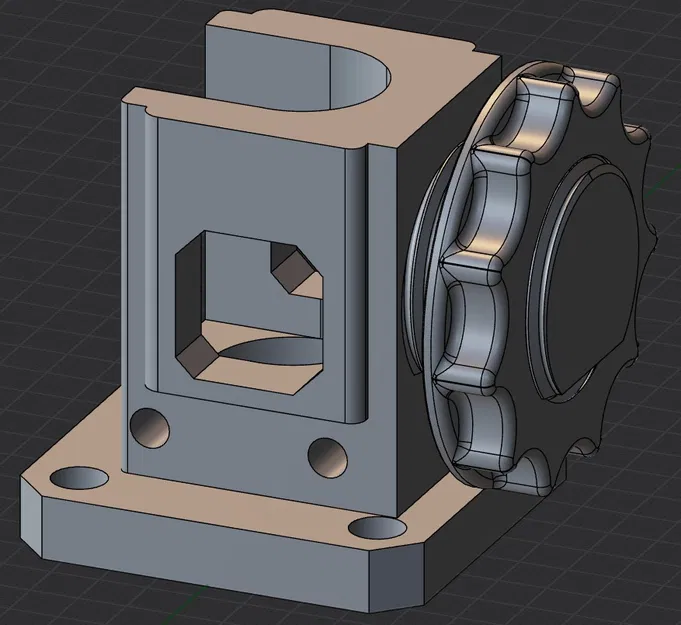
Task: Select the front-right mounting hole on base plate
Action: [x=377, y=529]
